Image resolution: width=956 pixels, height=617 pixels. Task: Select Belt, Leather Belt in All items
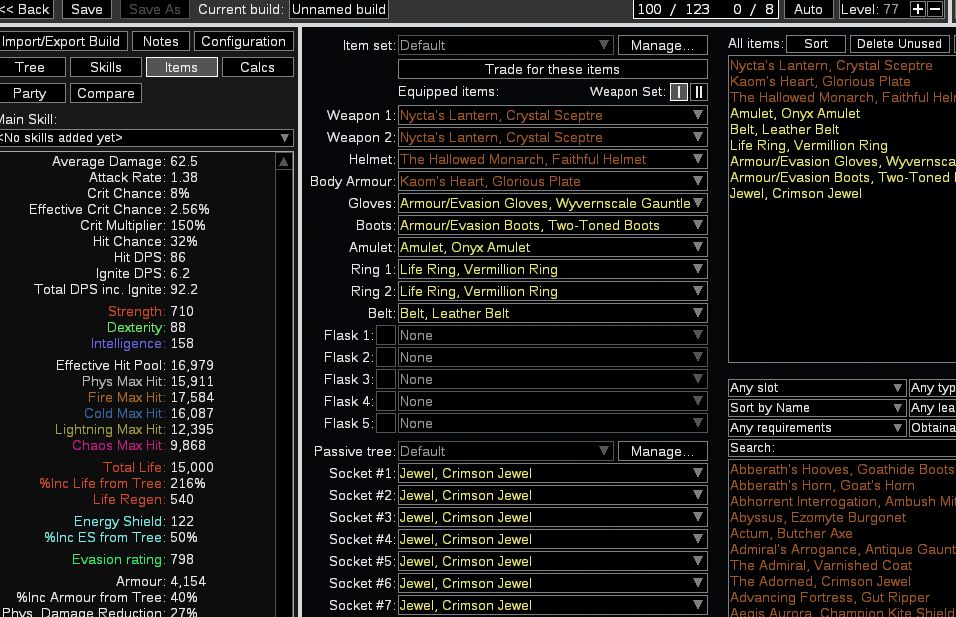coord(785,129)
